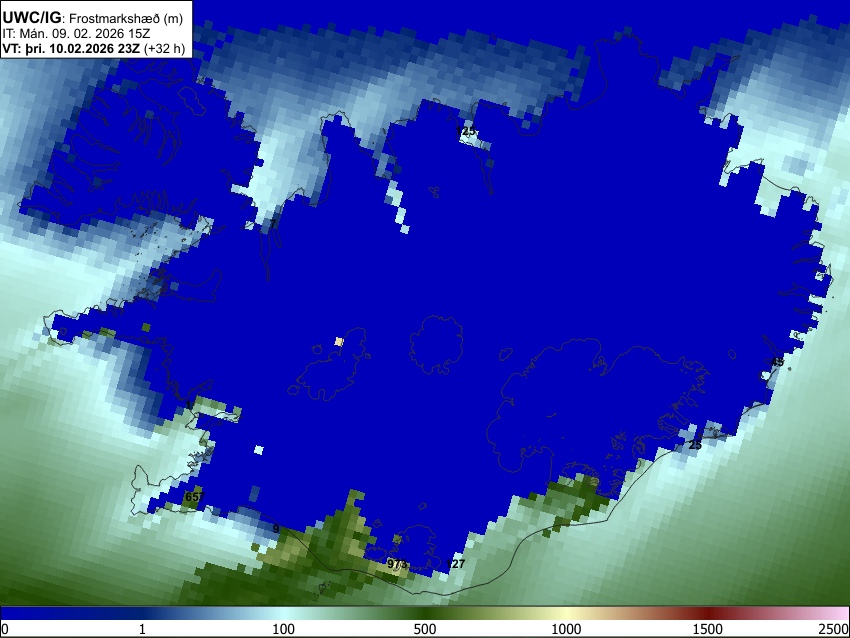The width and height of the screenshot is (850, 638).
Task: Click the "127" value on the south coast
Action: point(455,564)
